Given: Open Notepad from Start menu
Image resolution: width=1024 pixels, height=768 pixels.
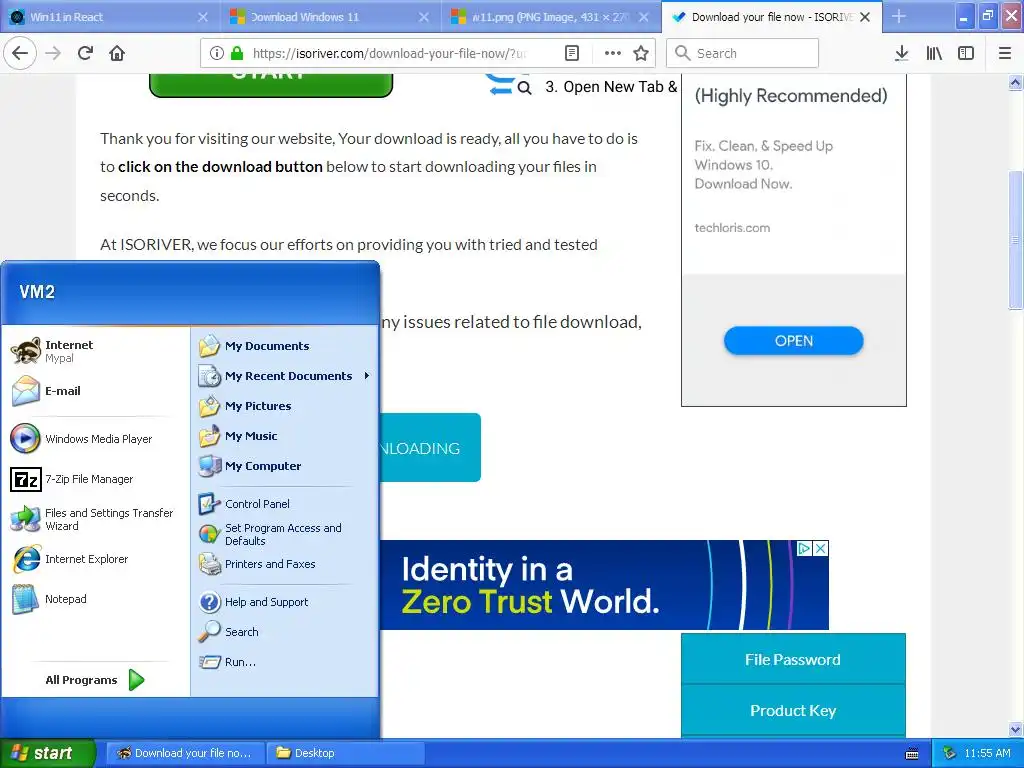Looking at the screenshot, I should pos(96,599).
